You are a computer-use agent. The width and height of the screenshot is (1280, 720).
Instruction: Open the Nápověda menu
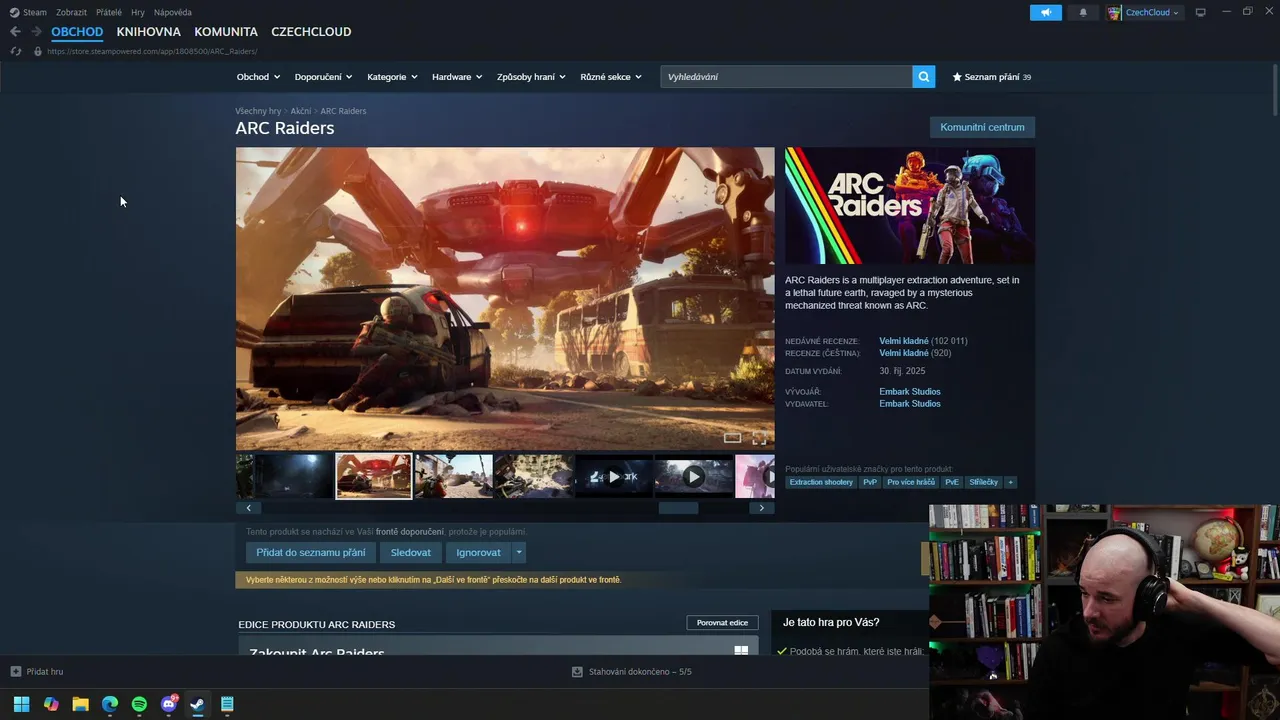tap(173, 12)
